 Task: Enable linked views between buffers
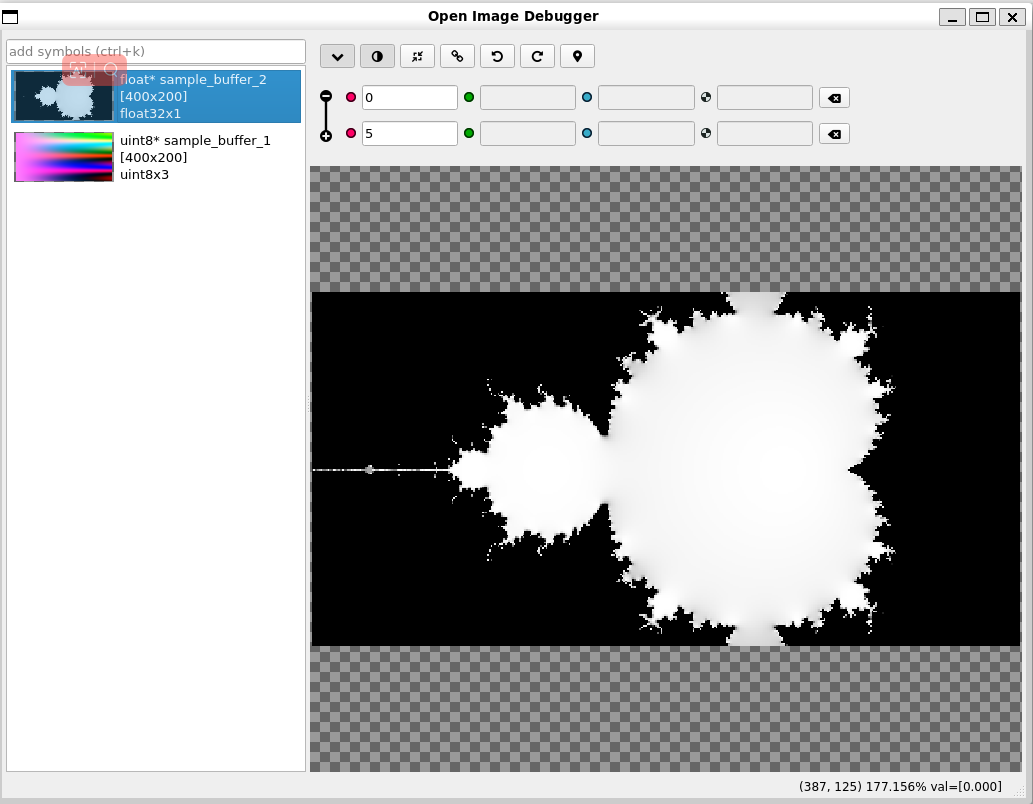(x=457, y=56)
